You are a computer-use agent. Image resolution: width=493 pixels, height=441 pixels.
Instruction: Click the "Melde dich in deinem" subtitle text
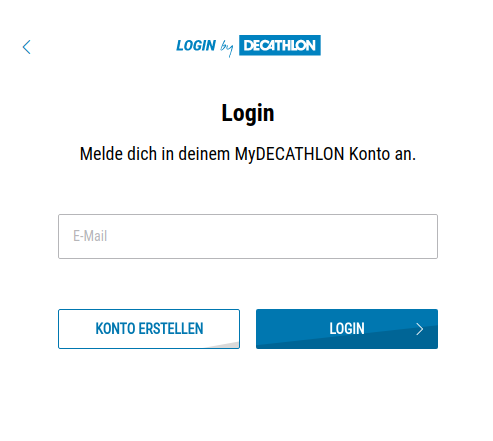click(155, 154)
